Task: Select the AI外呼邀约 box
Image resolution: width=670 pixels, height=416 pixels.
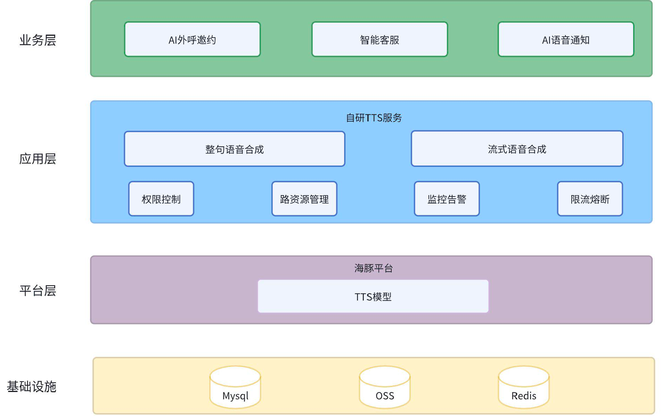Action: pyautogui.click(x=192, y=40)
